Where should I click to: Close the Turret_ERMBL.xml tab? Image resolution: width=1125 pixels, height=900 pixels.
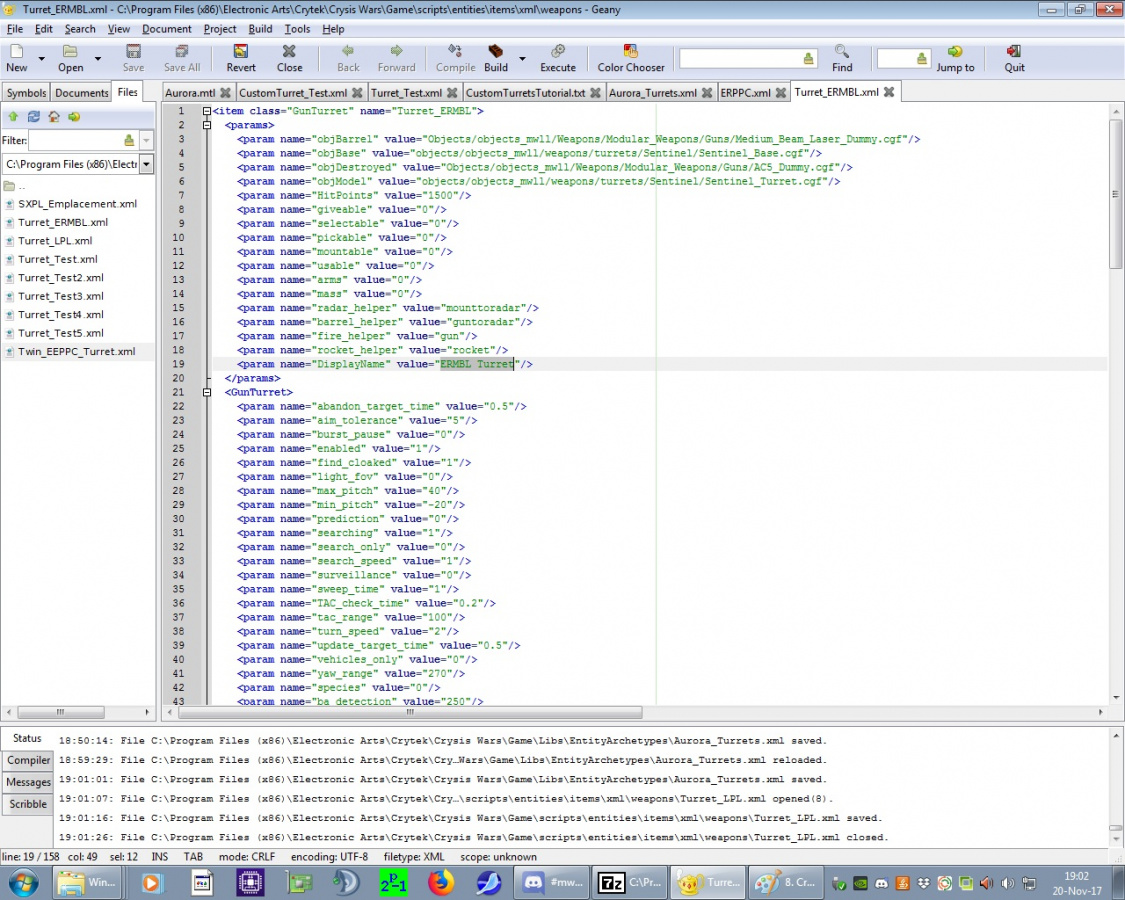pos(888,92)
